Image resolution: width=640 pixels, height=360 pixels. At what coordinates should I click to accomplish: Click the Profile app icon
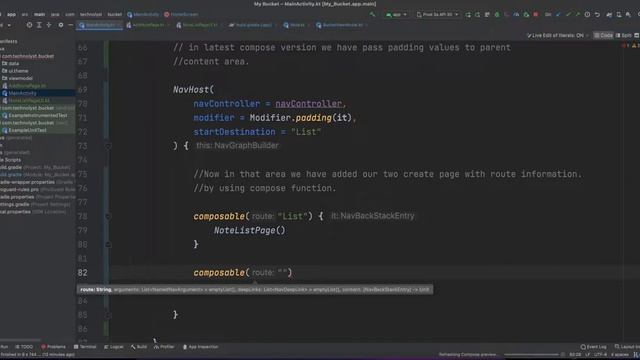(x=516, y=14)
